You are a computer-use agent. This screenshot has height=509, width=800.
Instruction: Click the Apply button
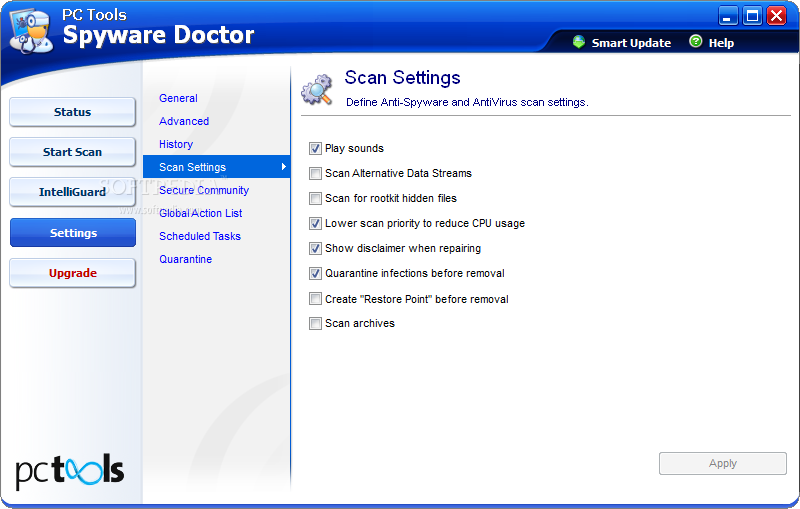[722, 463]
